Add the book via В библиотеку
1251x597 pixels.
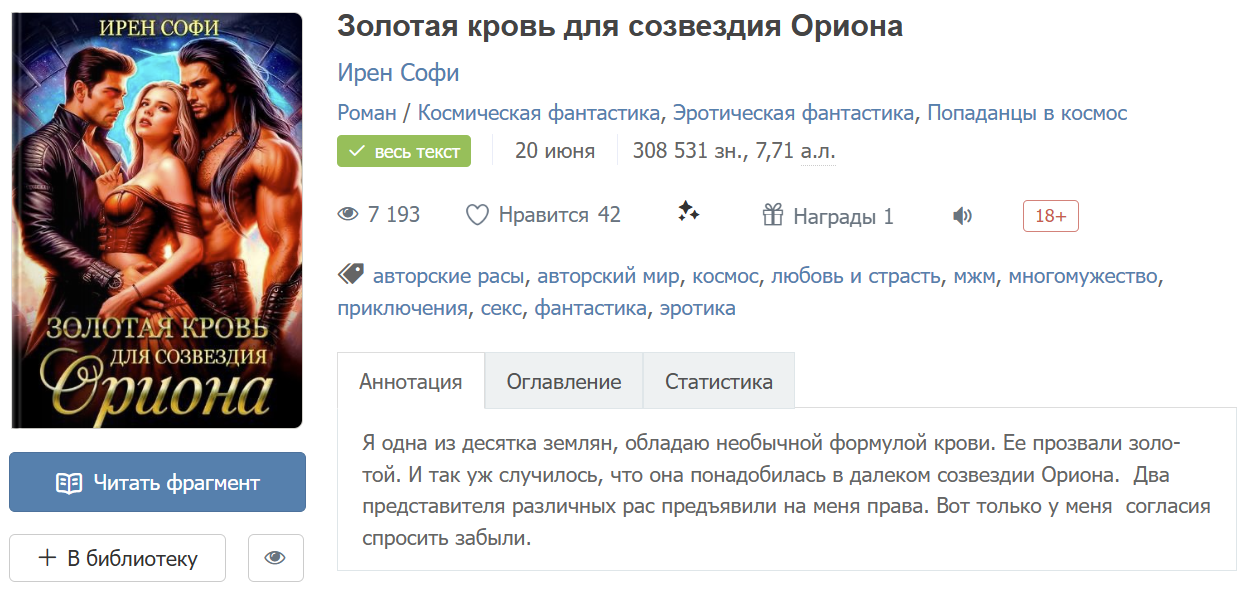(117, 558)
